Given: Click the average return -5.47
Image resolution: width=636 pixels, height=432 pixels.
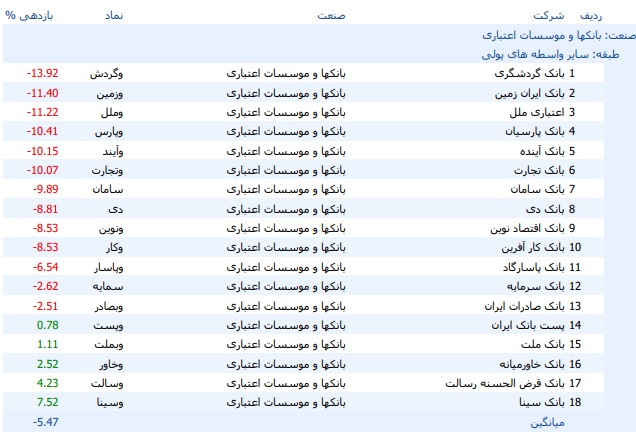Looking at the screenshot, I should (45, 422).
